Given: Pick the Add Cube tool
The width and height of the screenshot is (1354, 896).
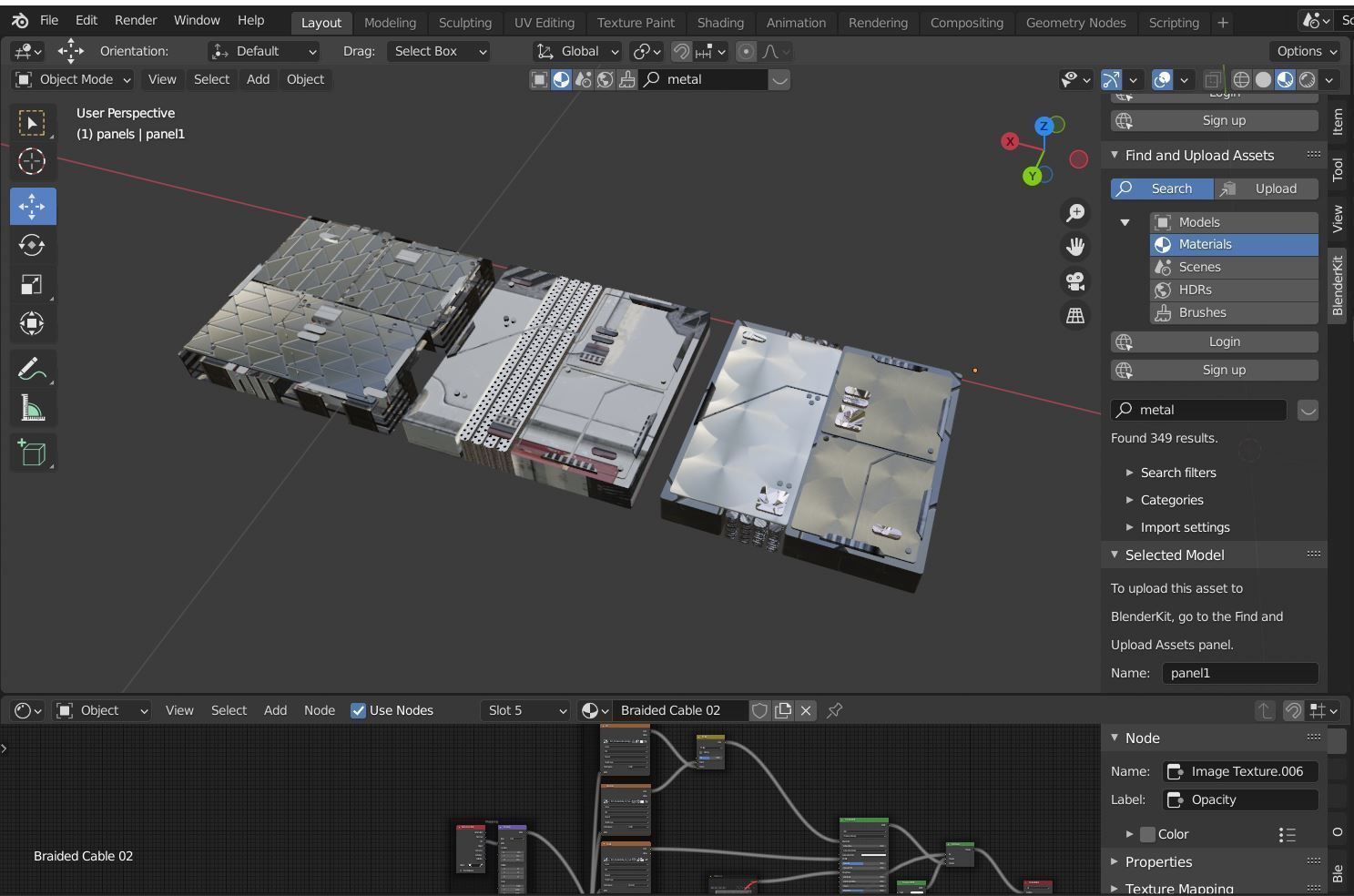Looking at the screenshot, I should tap(32, 453).
